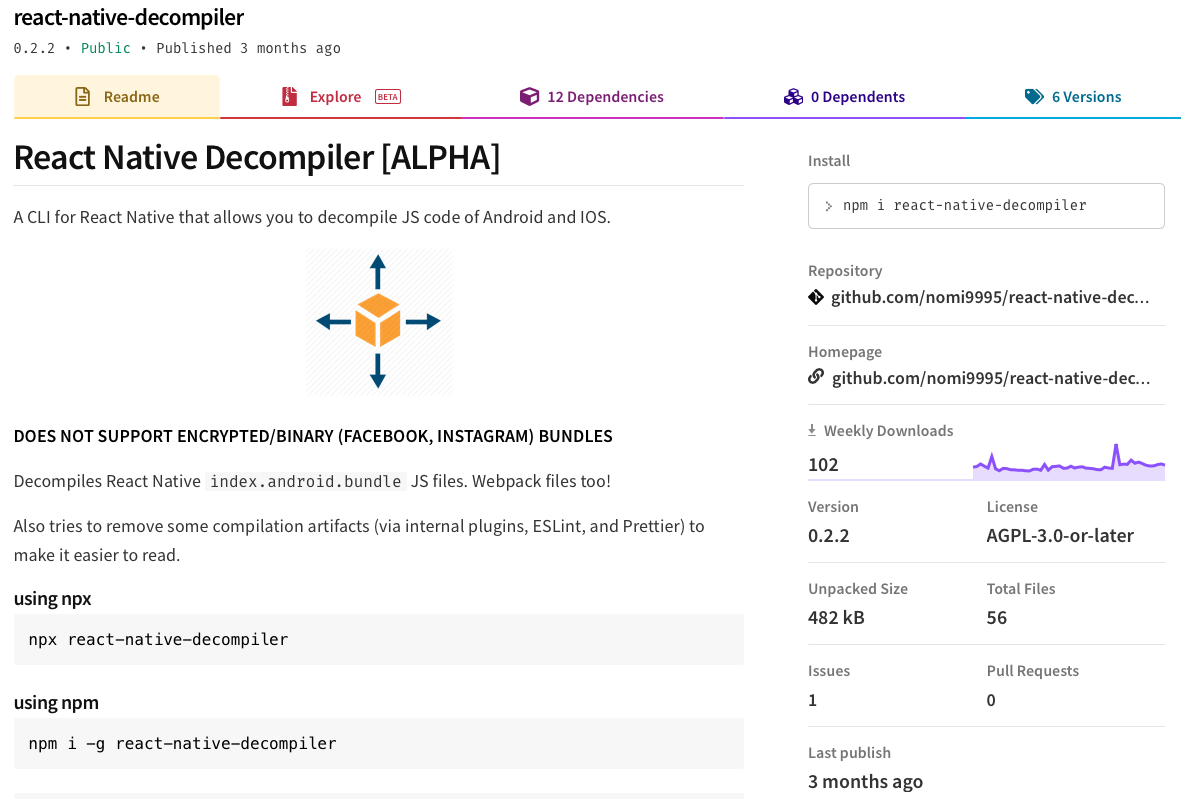Open the Readme tab
The height and width of the screenshot is (799, 1192).
[116, 97]
